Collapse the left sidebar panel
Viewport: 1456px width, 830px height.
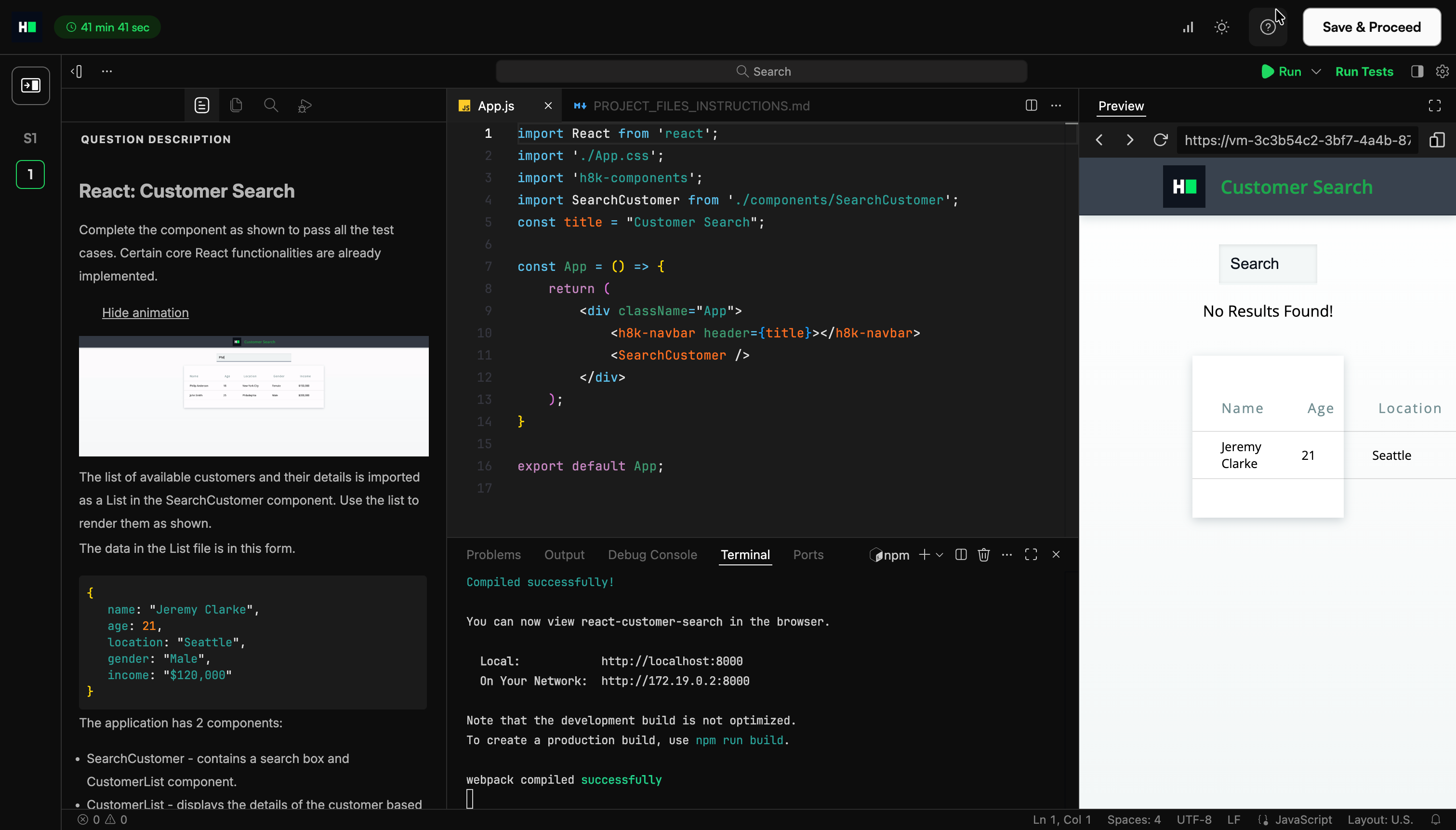click(x=76, y=71)
